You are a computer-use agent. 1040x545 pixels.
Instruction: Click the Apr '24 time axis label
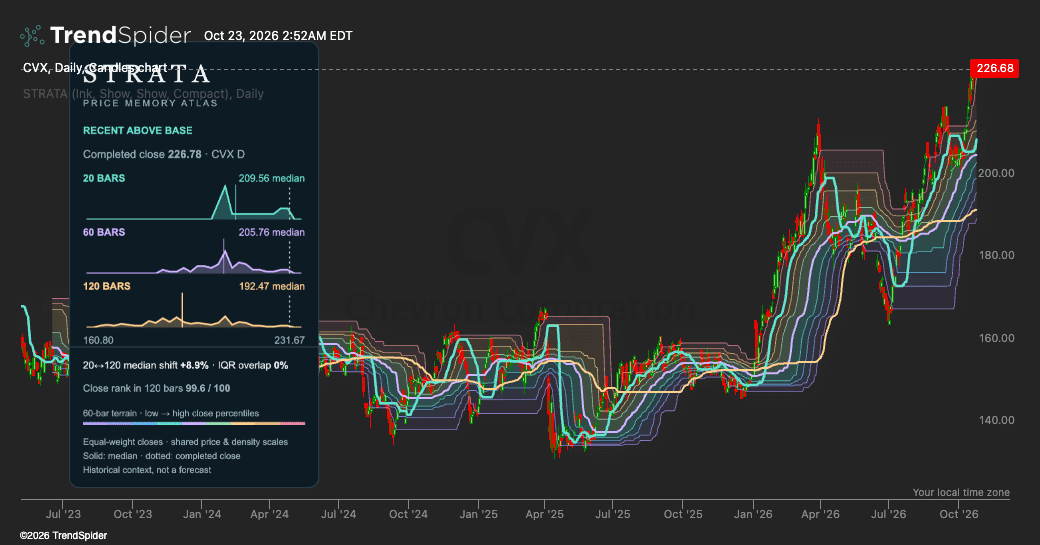[x=269, y=514]
